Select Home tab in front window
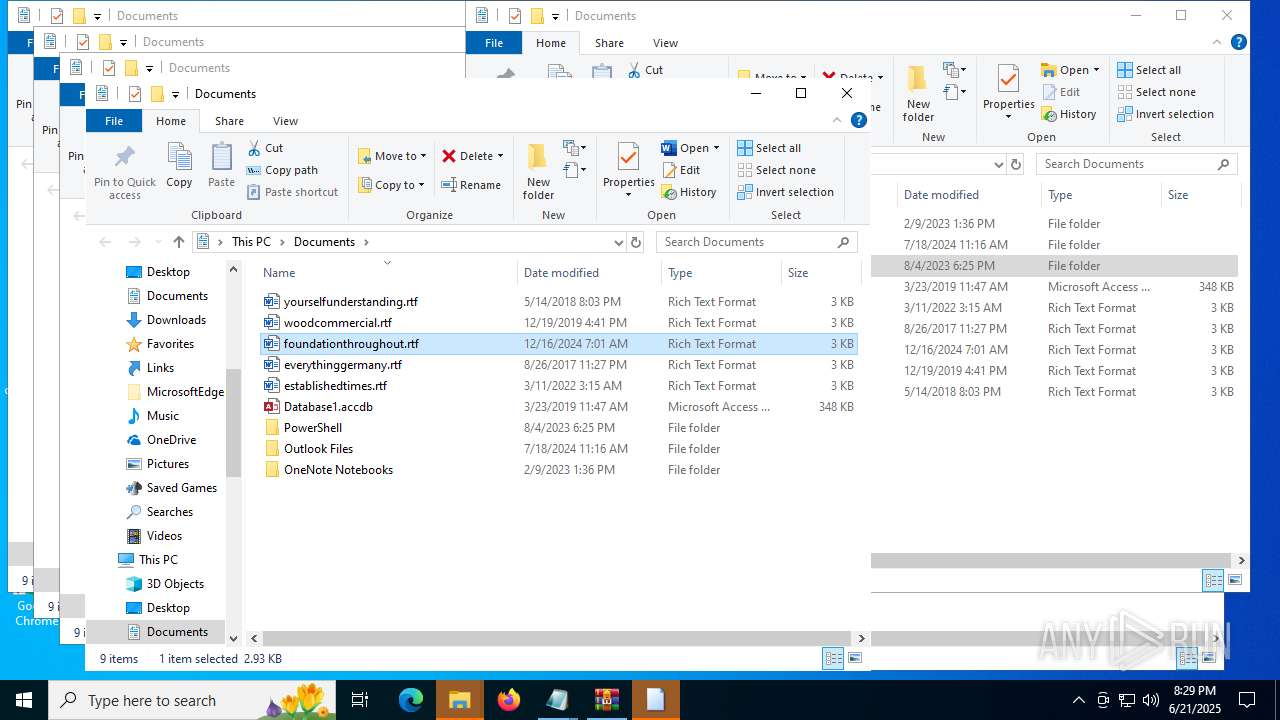The width and height of the screenshot is (1280, 720). (170, 121)
